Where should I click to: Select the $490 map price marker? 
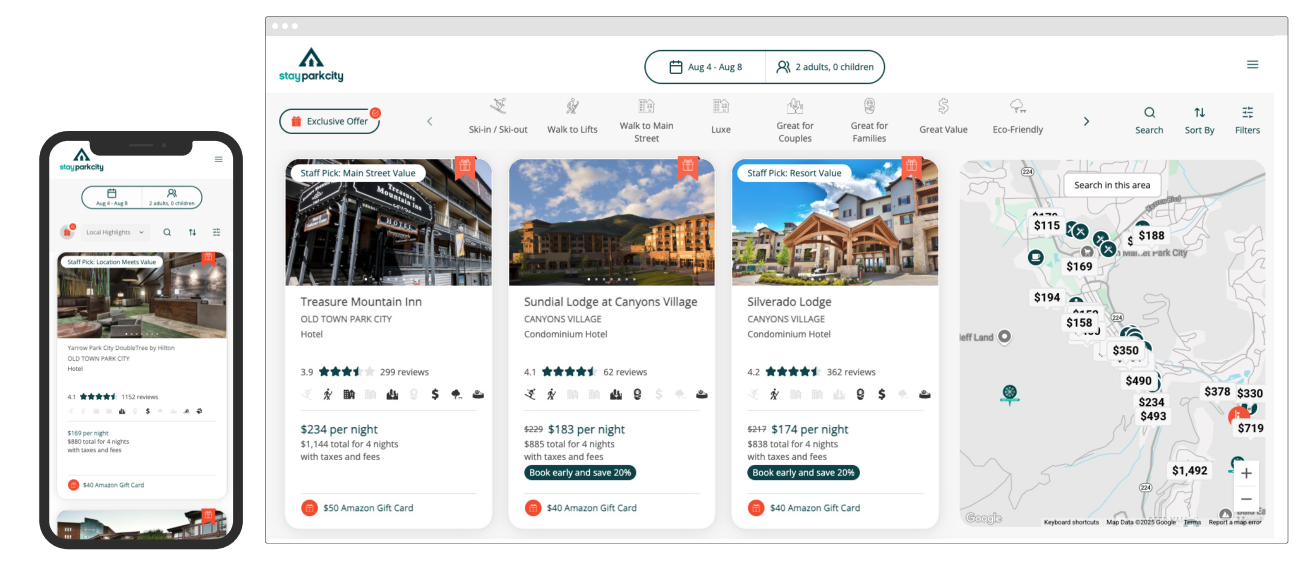coord(1139,381)
